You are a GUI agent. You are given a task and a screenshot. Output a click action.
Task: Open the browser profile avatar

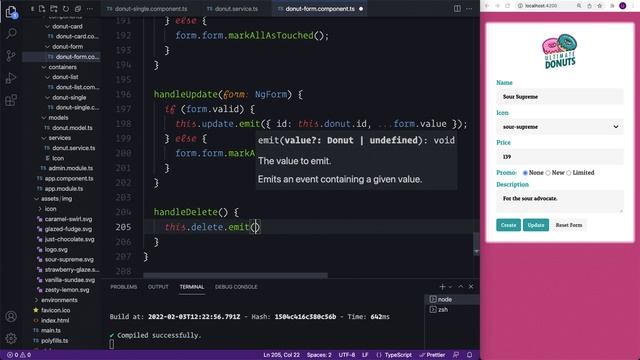[622, 6]
